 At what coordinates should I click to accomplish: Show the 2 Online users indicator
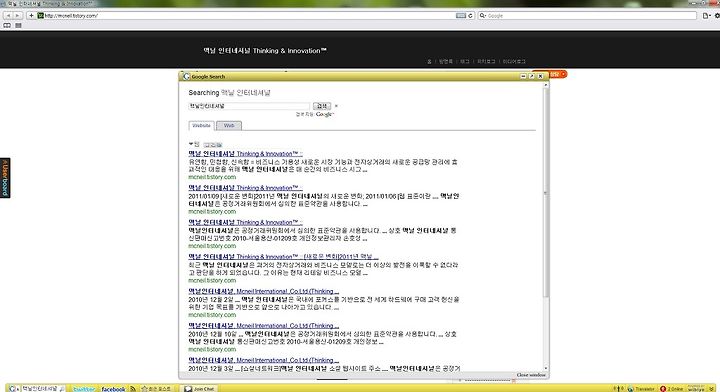point(671,389)
